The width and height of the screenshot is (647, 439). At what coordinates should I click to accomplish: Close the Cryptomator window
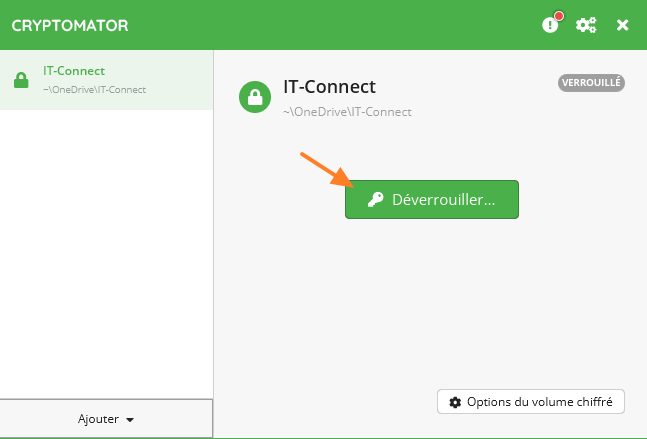pos(622,25)
